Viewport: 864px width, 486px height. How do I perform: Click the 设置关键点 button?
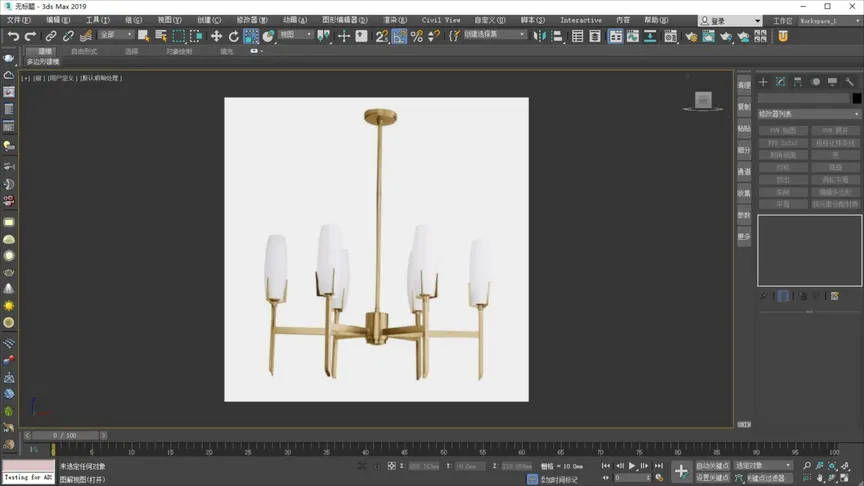(713, 478)
